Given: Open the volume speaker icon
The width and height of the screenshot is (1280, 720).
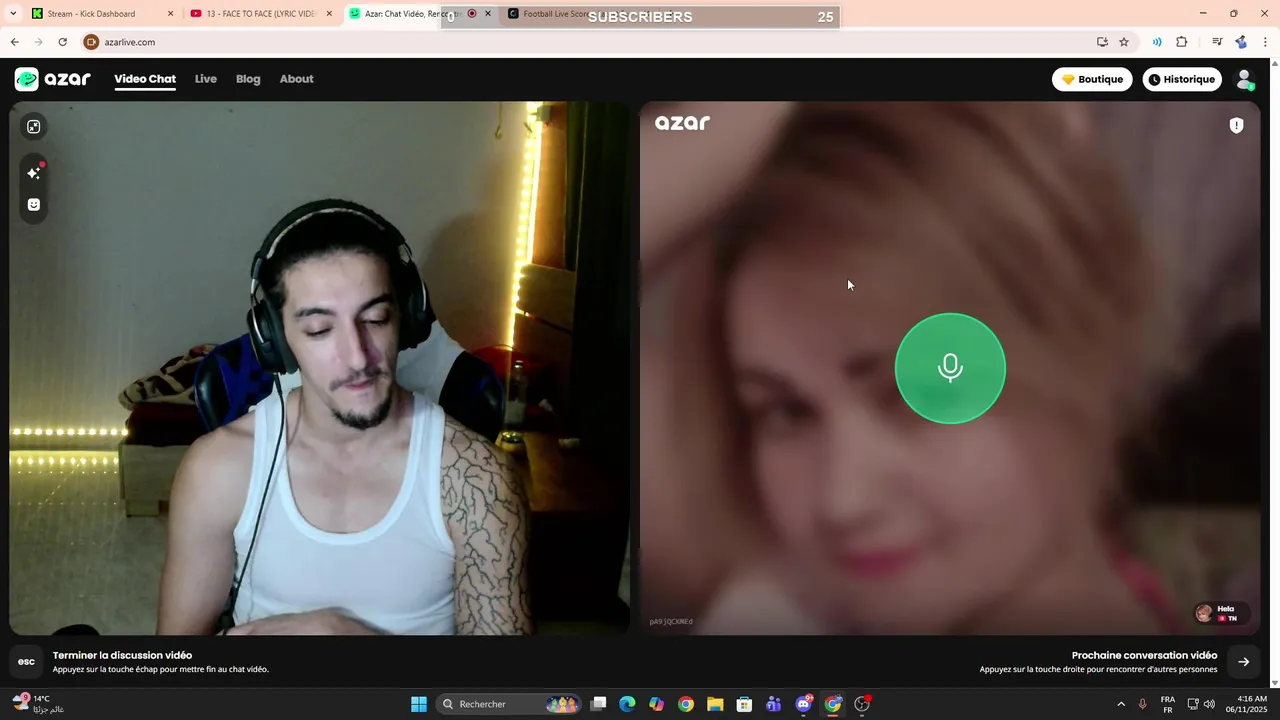Looking at the screenshot, I should click(1209, 704).
